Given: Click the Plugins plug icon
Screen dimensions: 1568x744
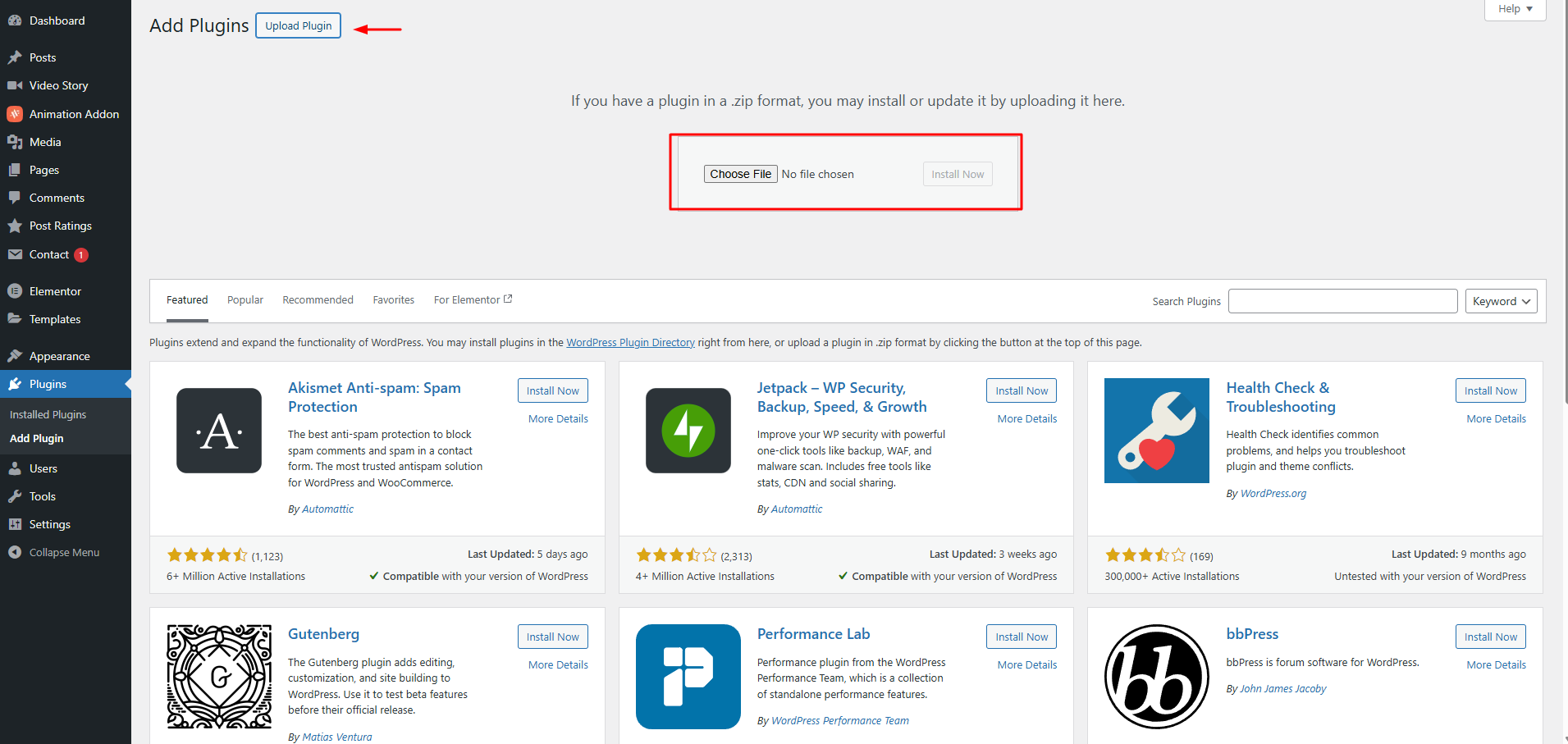Looking at the screenshot, I should click(15, 384).
